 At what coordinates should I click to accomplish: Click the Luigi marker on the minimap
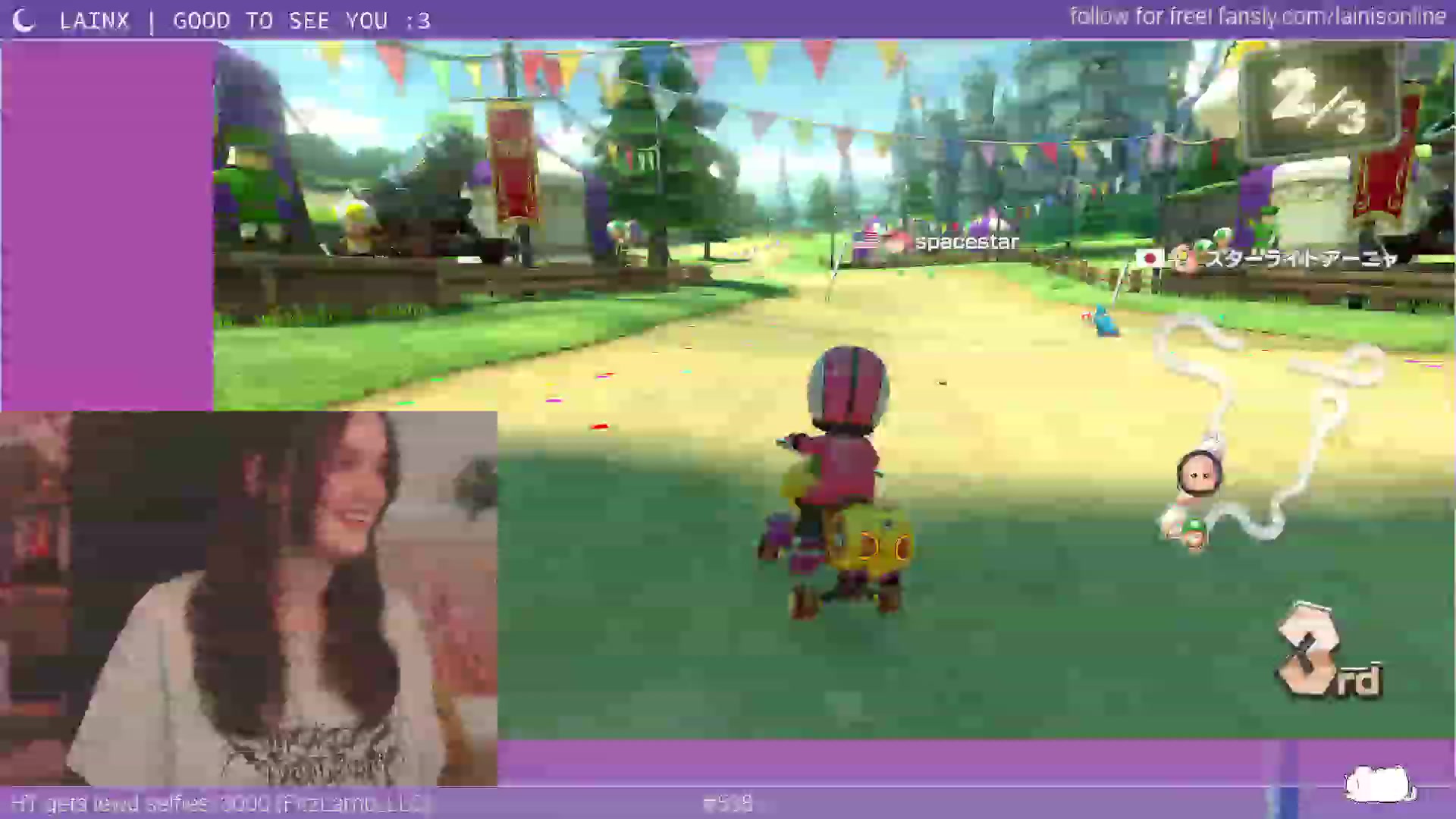(x=1194, y=532)
